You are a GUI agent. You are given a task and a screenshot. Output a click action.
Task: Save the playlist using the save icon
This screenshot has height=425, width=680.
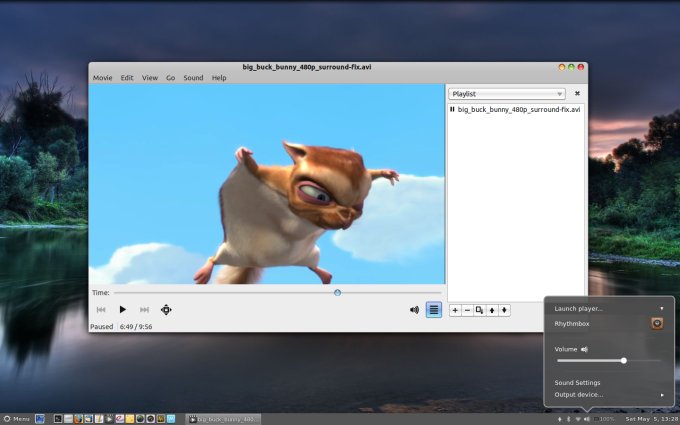pos(479,310)
